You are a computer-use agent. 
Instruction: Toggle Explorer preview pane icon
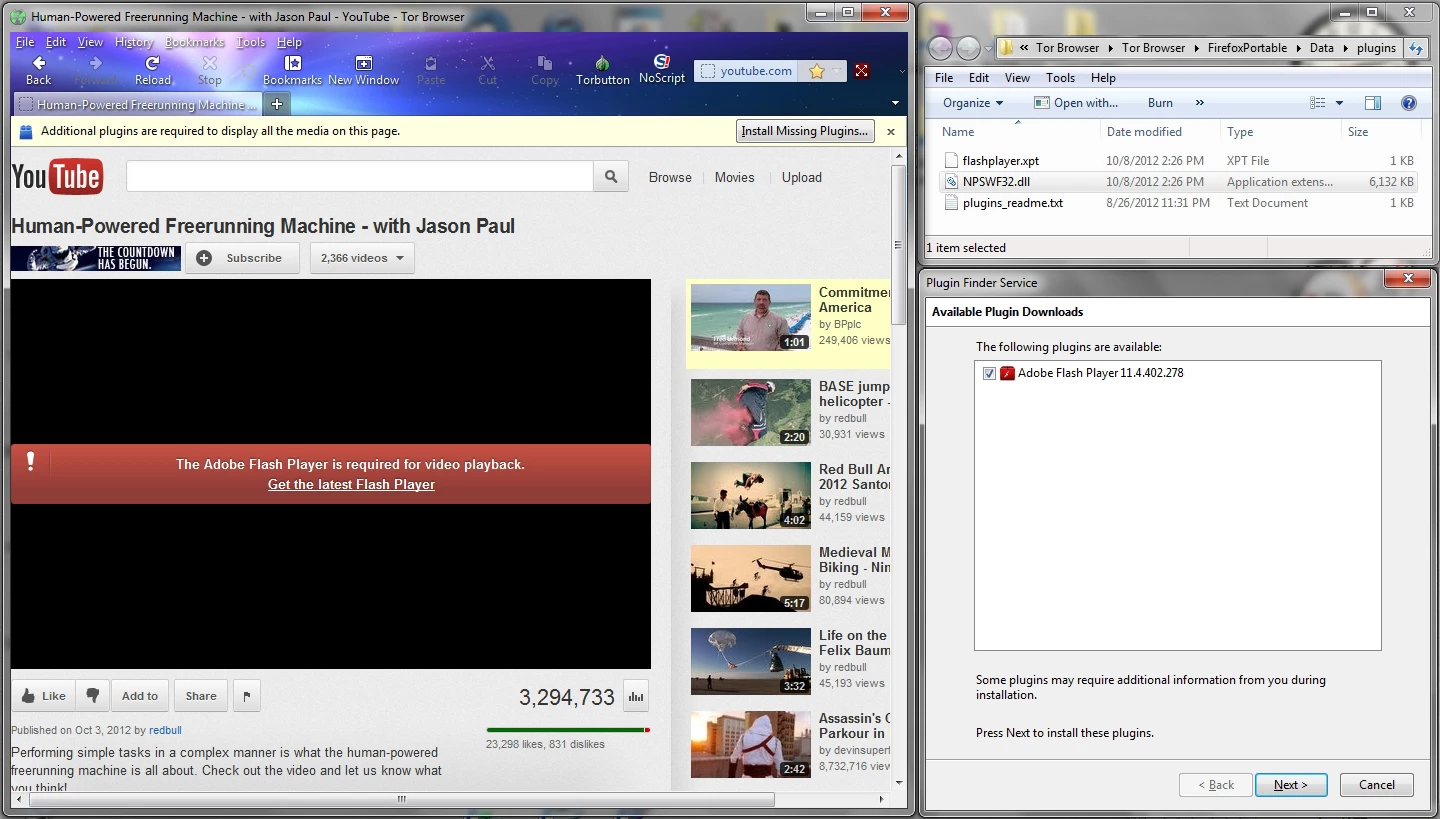pos(1372,103)
